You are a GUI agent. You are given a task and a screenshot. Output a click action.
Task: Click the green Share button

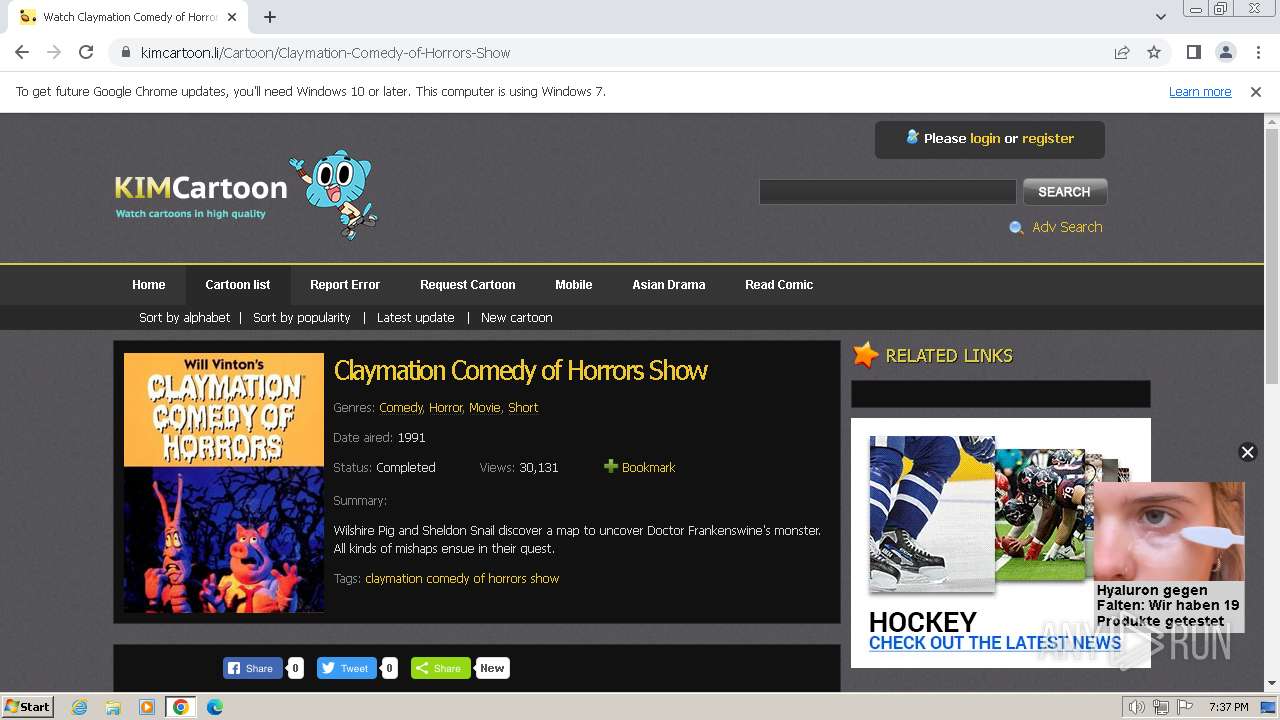(x=440, y=668)
